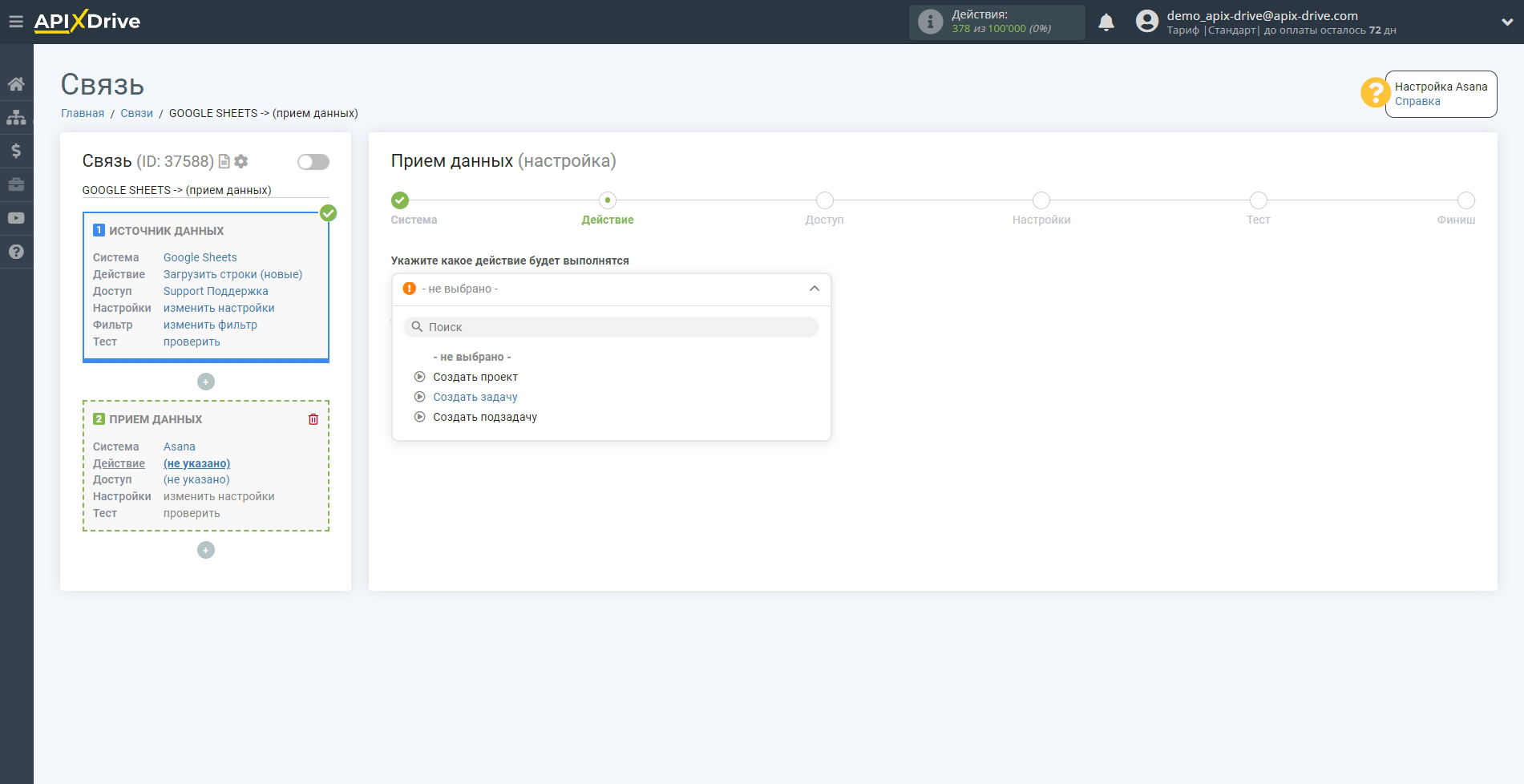Add block below data receiver plus
Image resolution: width=1524 pixels, height=784 pixels.
pos(206,550)
